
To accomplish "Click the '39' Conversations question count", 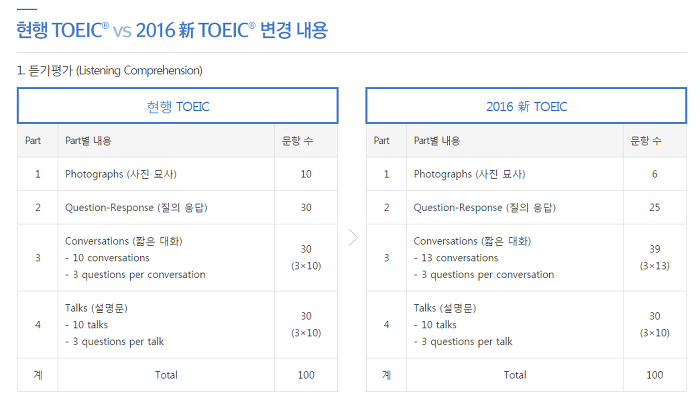I will [654, 249].
